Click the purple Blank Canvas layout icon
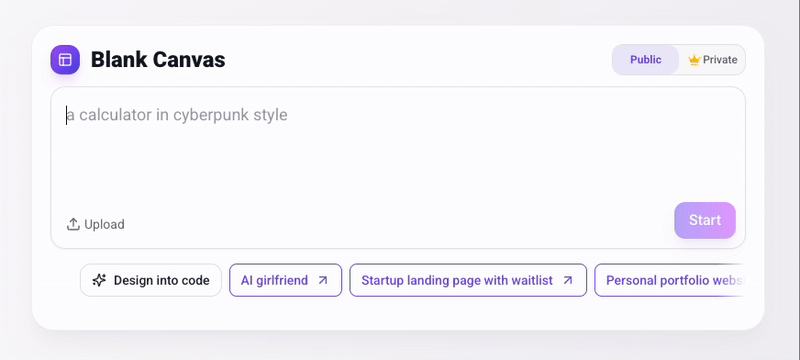 (x=65, y=60)
